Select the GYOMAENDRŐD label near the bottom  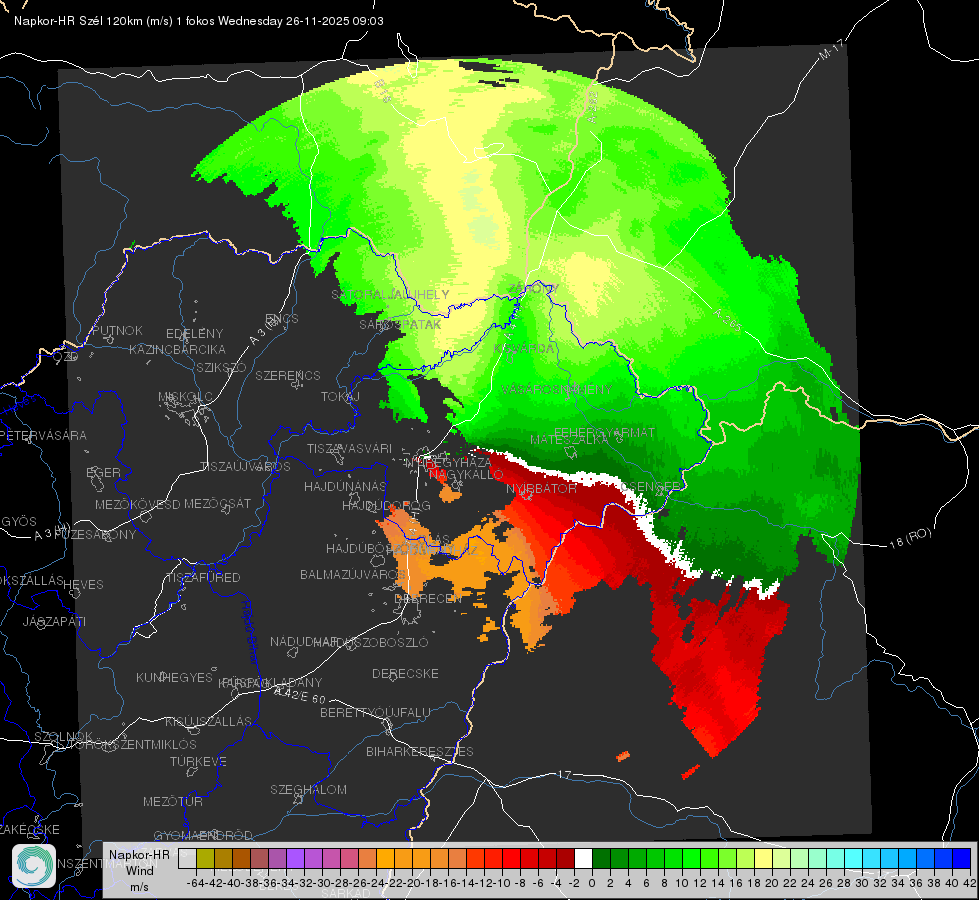tap(203, 835)
